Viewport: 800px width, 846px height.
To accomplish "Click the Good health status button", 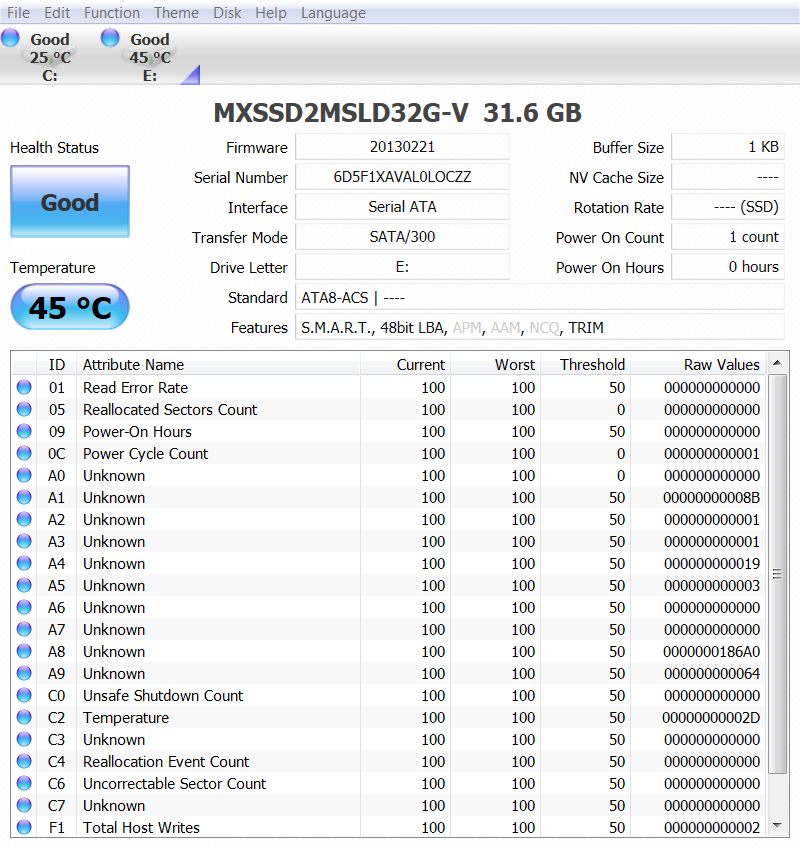I will click(70, 202).
